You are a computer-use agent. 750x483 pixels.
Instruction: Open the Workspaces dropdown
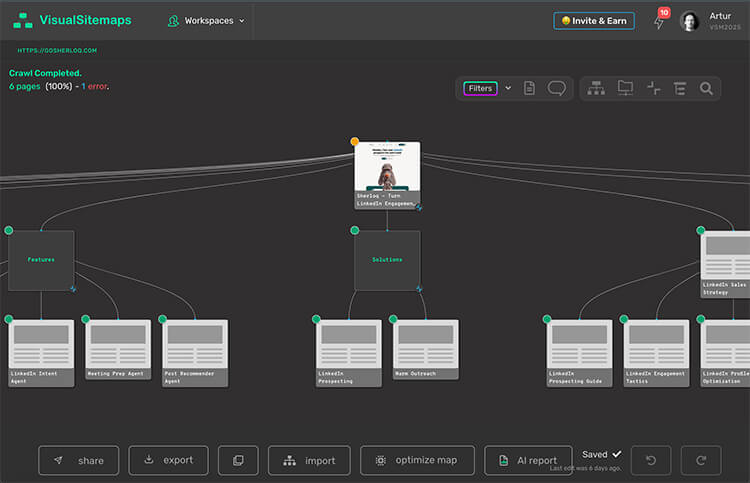(x=206, y=21)
